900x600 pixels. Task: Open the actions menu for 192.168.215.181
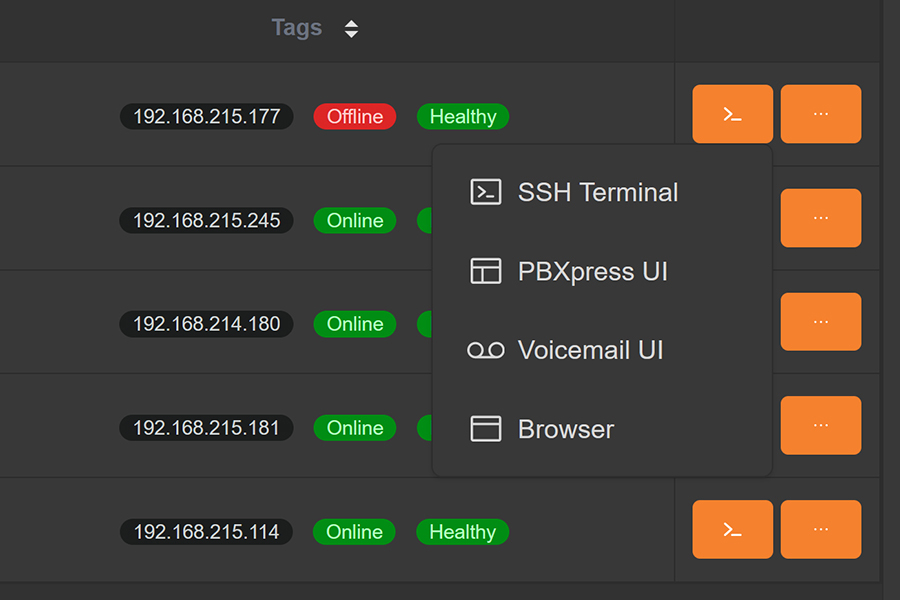tap(820, 424)
